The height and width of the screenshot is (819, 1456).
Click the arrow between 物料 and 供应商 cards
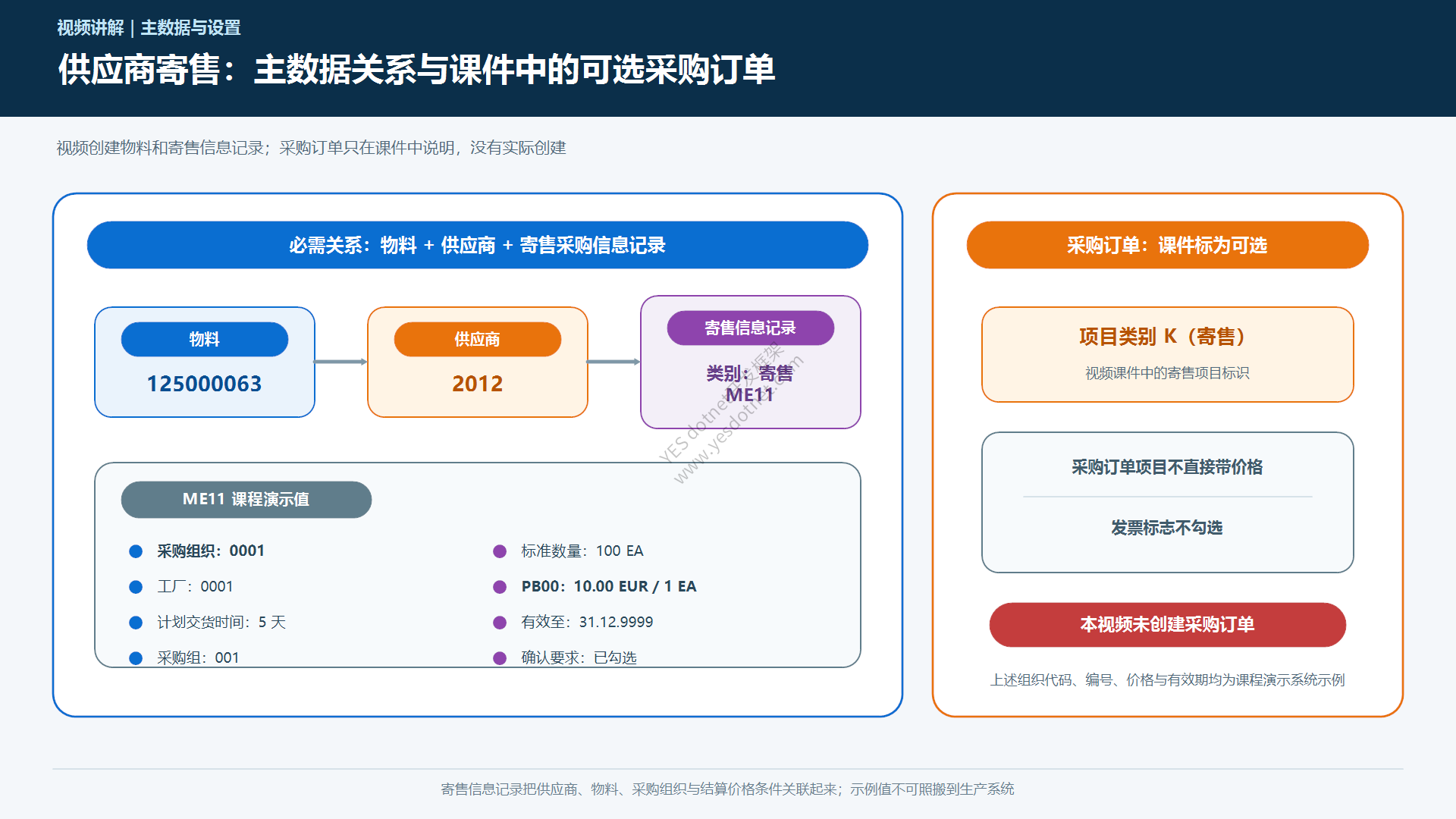(x=340, y=362)
